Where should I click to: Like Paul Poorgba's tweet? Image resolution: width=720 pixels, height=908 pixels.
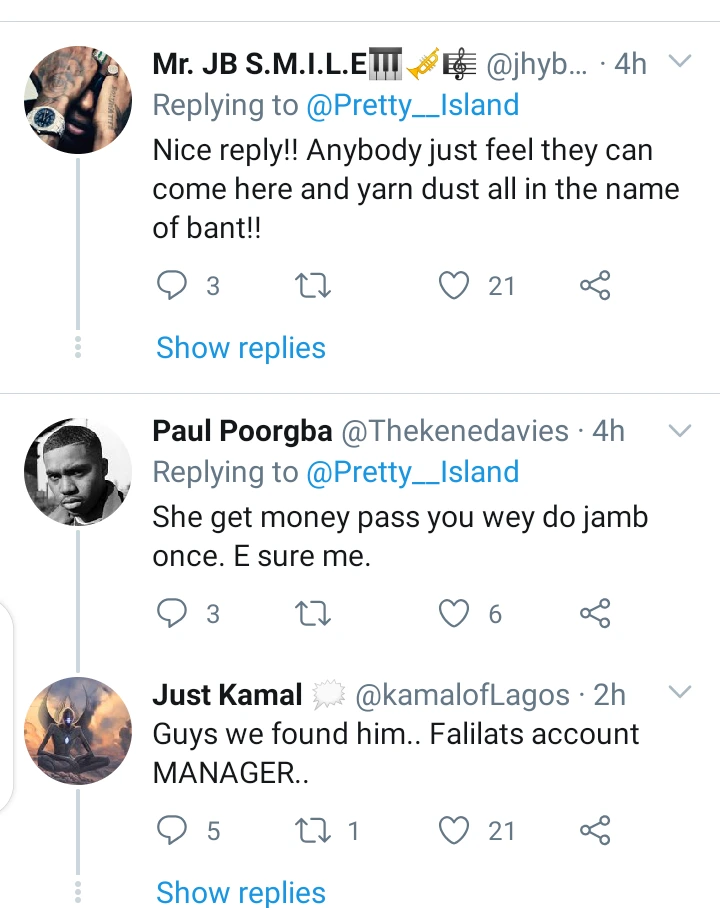click(455, 613)
